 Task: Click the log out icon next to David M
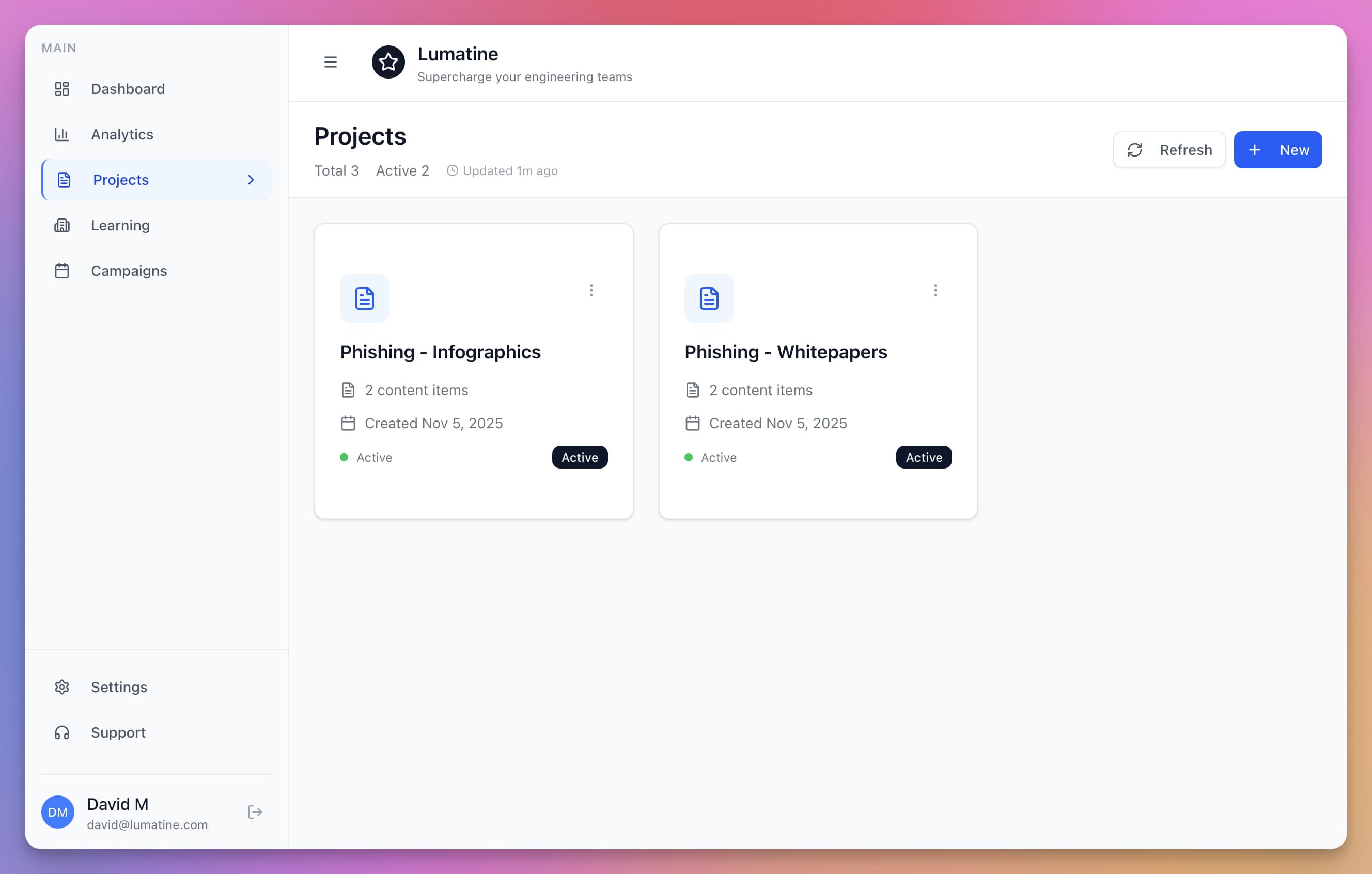[x=255, y=812]
